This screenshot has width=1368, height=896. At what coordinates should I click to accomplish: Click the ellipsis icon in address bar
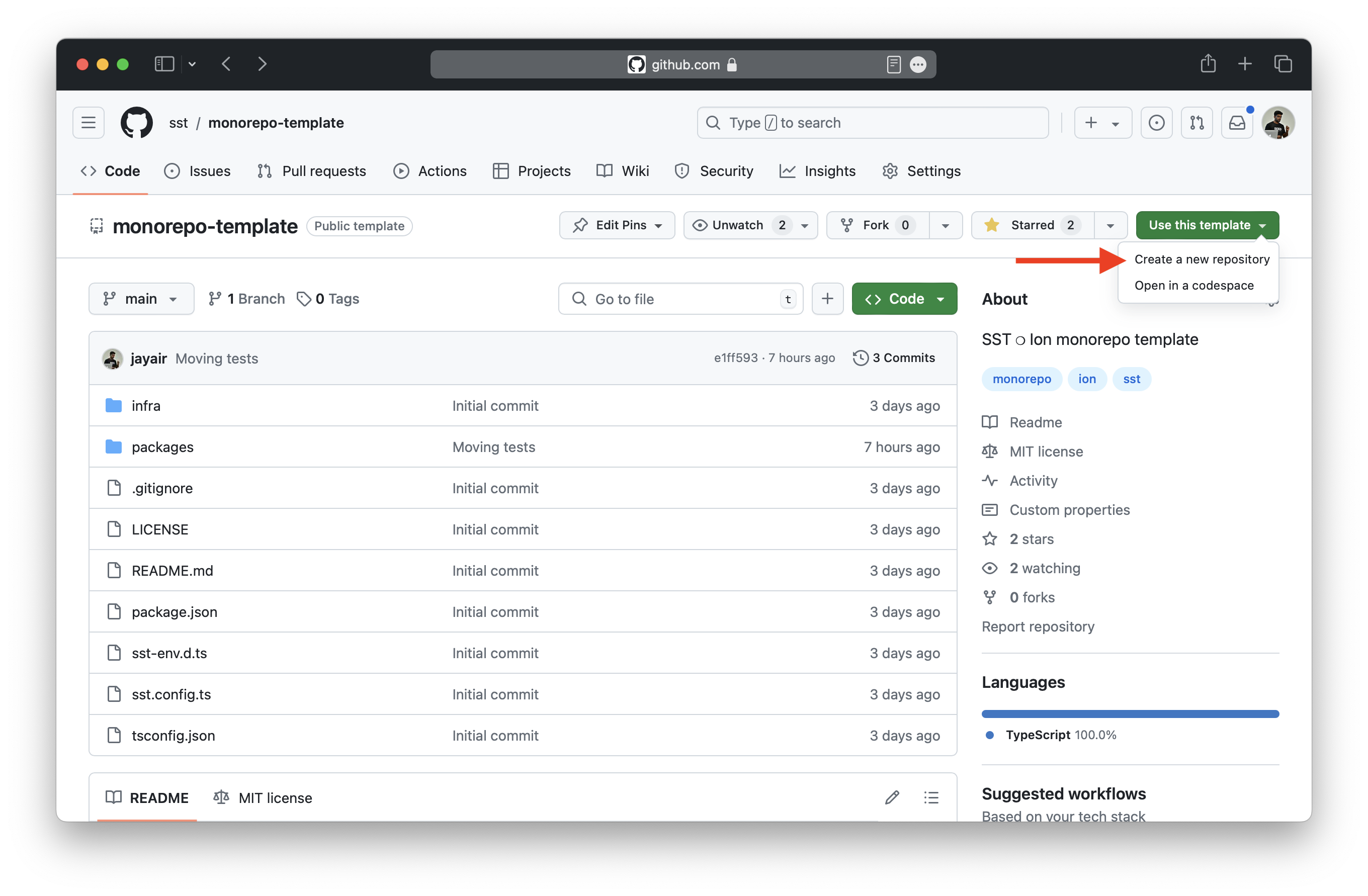click(x=918, y=64)
